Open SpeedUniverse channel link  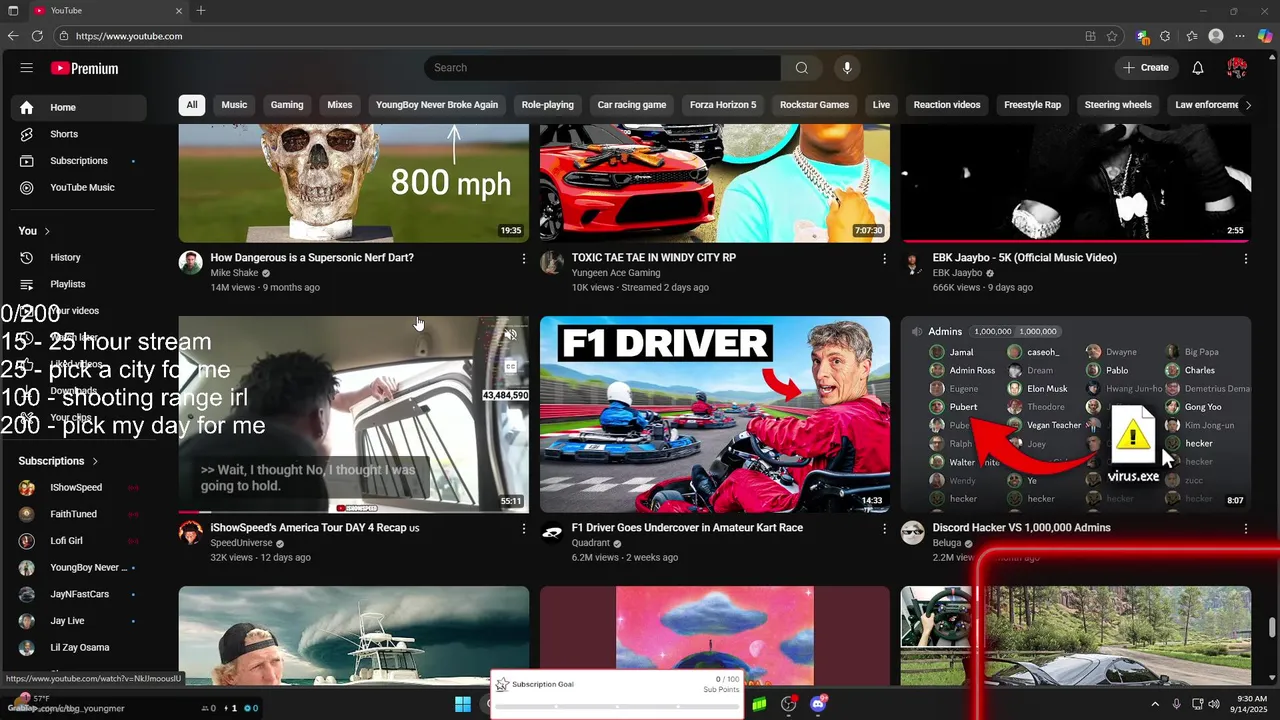tap(241, 543)
